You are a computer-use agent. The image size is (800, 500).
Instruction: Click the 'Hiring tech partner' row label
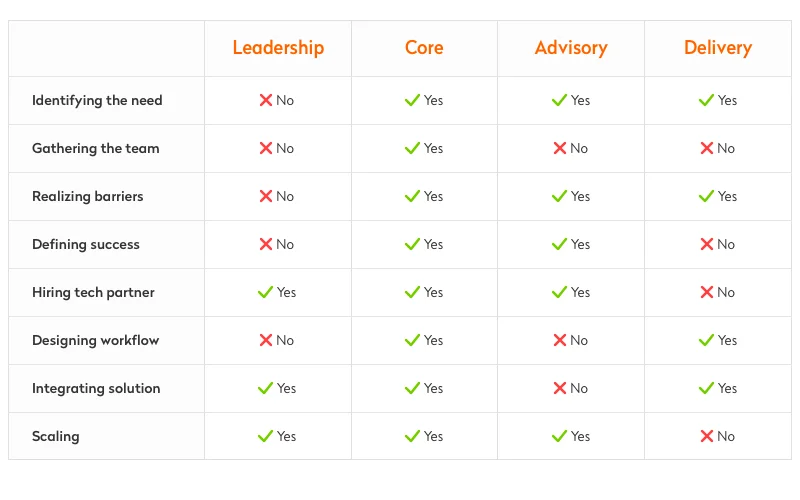(93, 292)
